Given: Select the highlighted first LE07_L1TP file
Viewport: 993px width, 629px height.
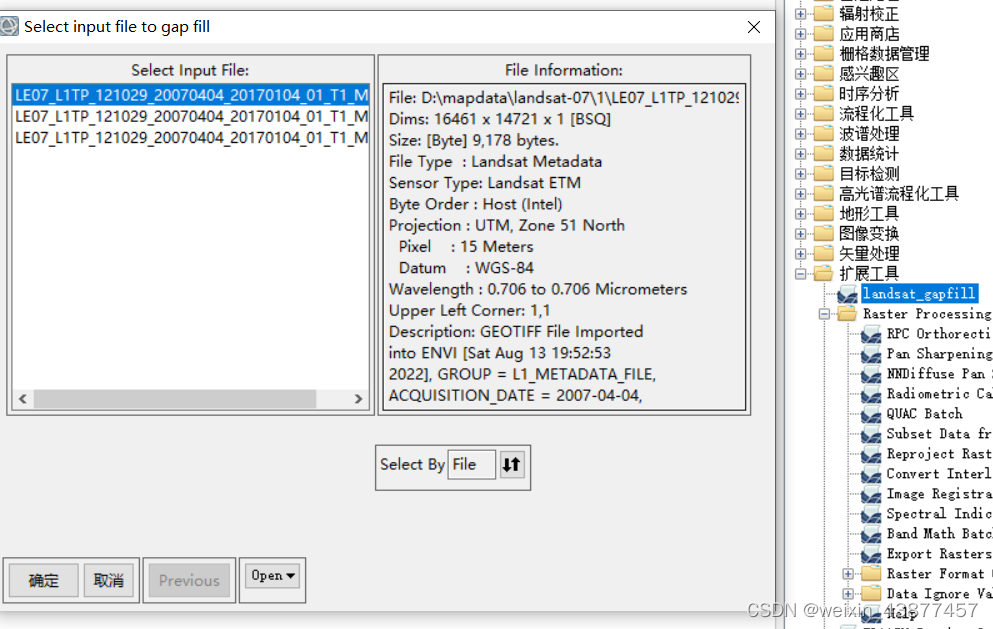Looking at the screenshot, I should coord(191,95).
